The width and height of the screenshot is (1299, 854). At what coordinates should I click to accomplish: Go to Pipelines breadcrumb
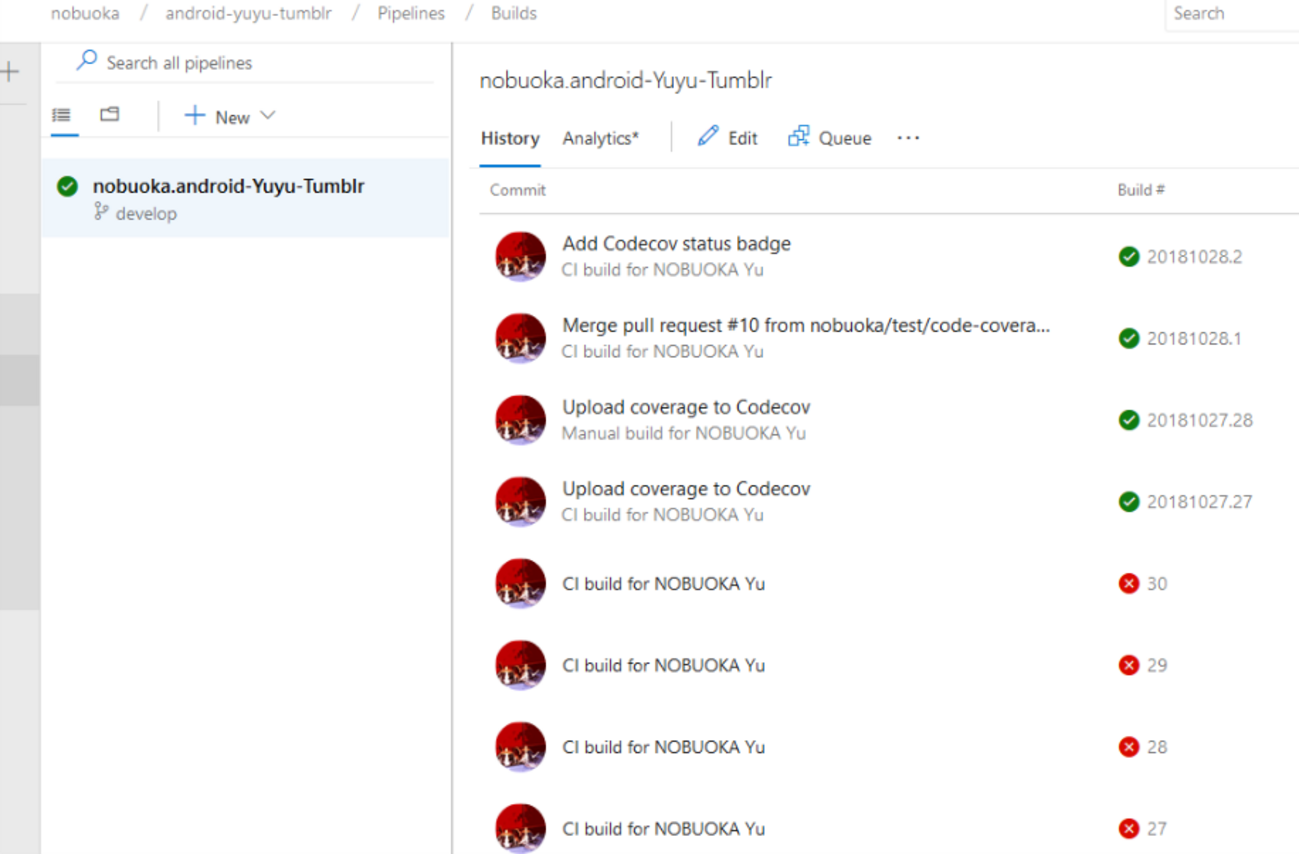[x=411, y=13]
